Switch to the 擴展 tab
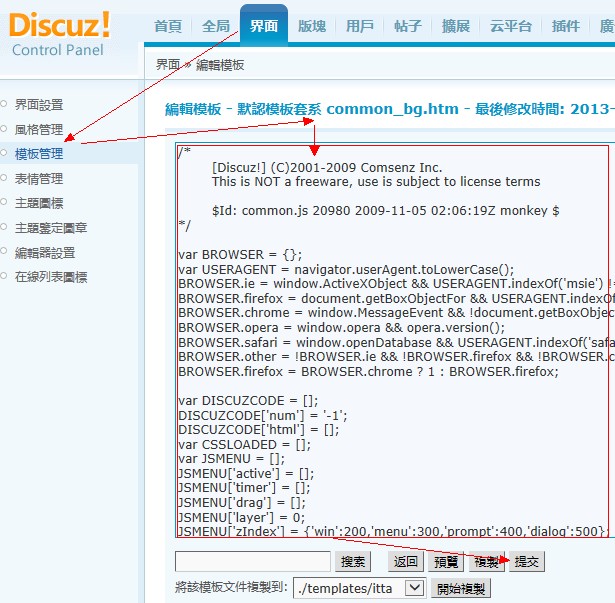 click(456, 26)
